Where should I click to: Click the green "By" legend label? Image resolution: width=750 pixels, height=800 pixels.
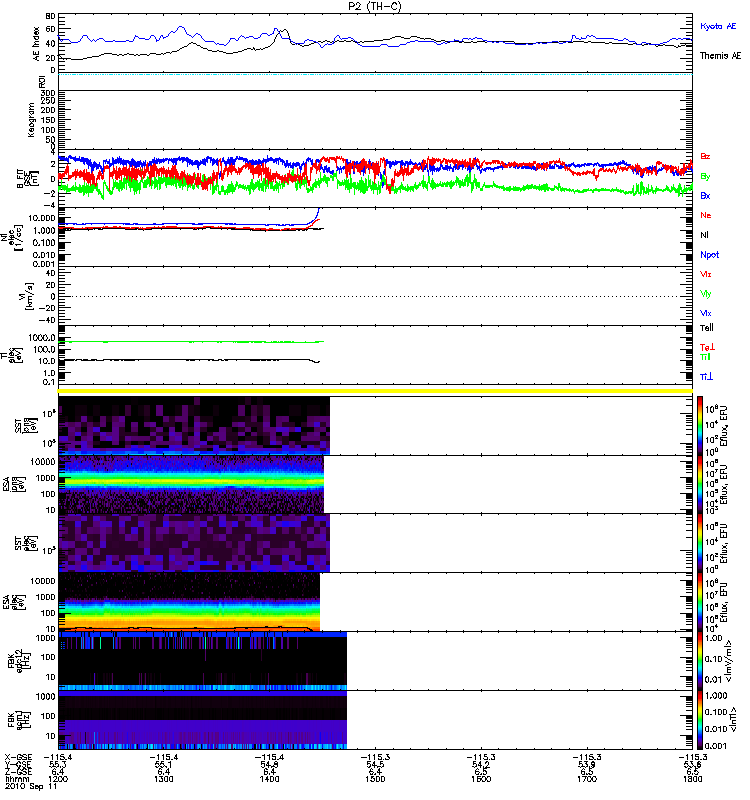pos(705,177)
